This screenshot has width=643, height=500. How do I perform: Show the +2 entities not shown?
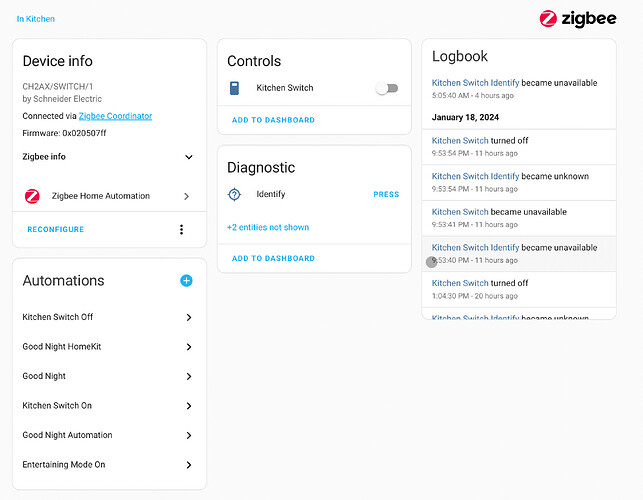point(268,227)
